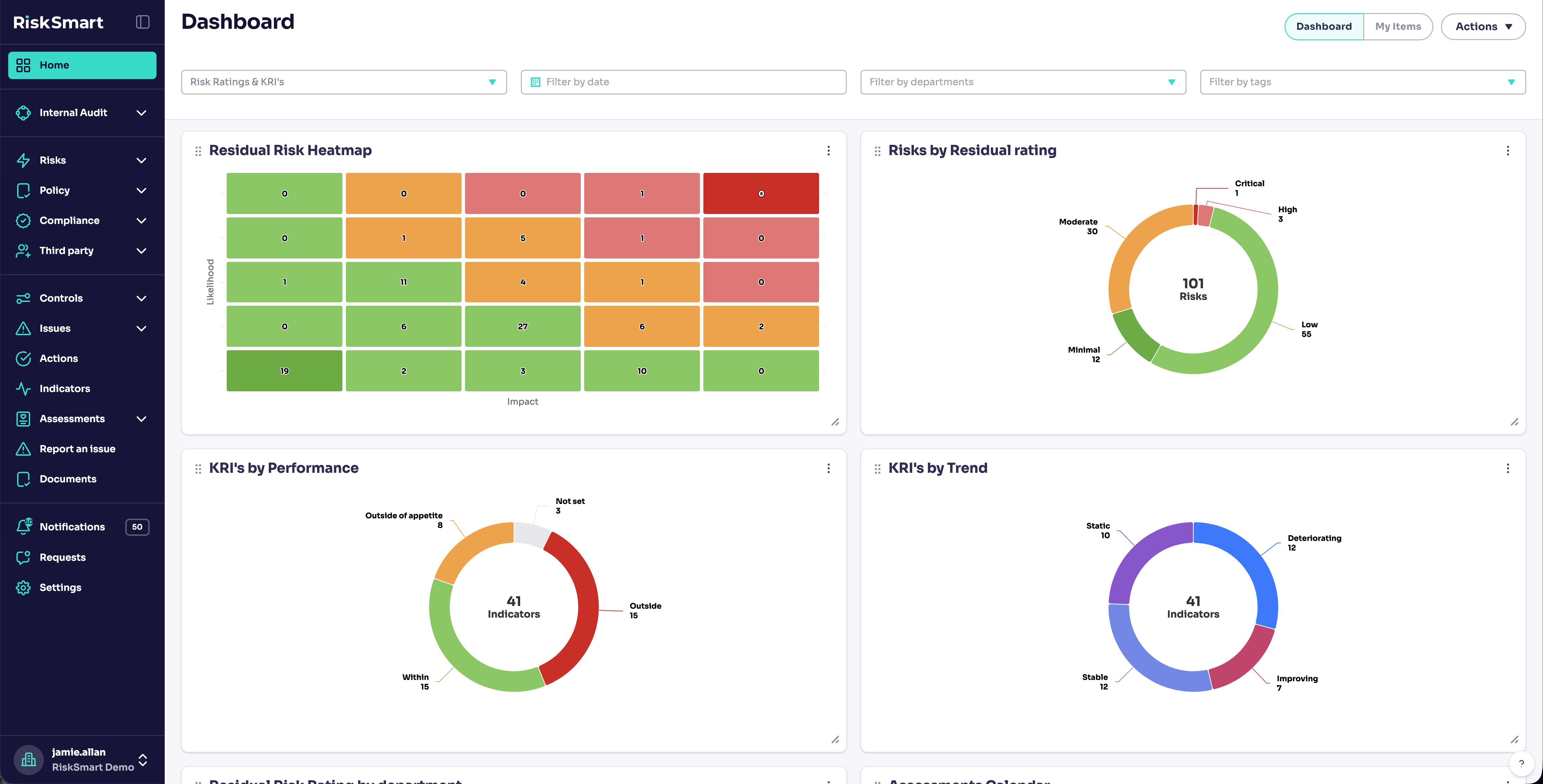The width and height of the screenshot is (1543, 784).
Task: Collapse the sidebar using the panel icon
Action: 142,22
